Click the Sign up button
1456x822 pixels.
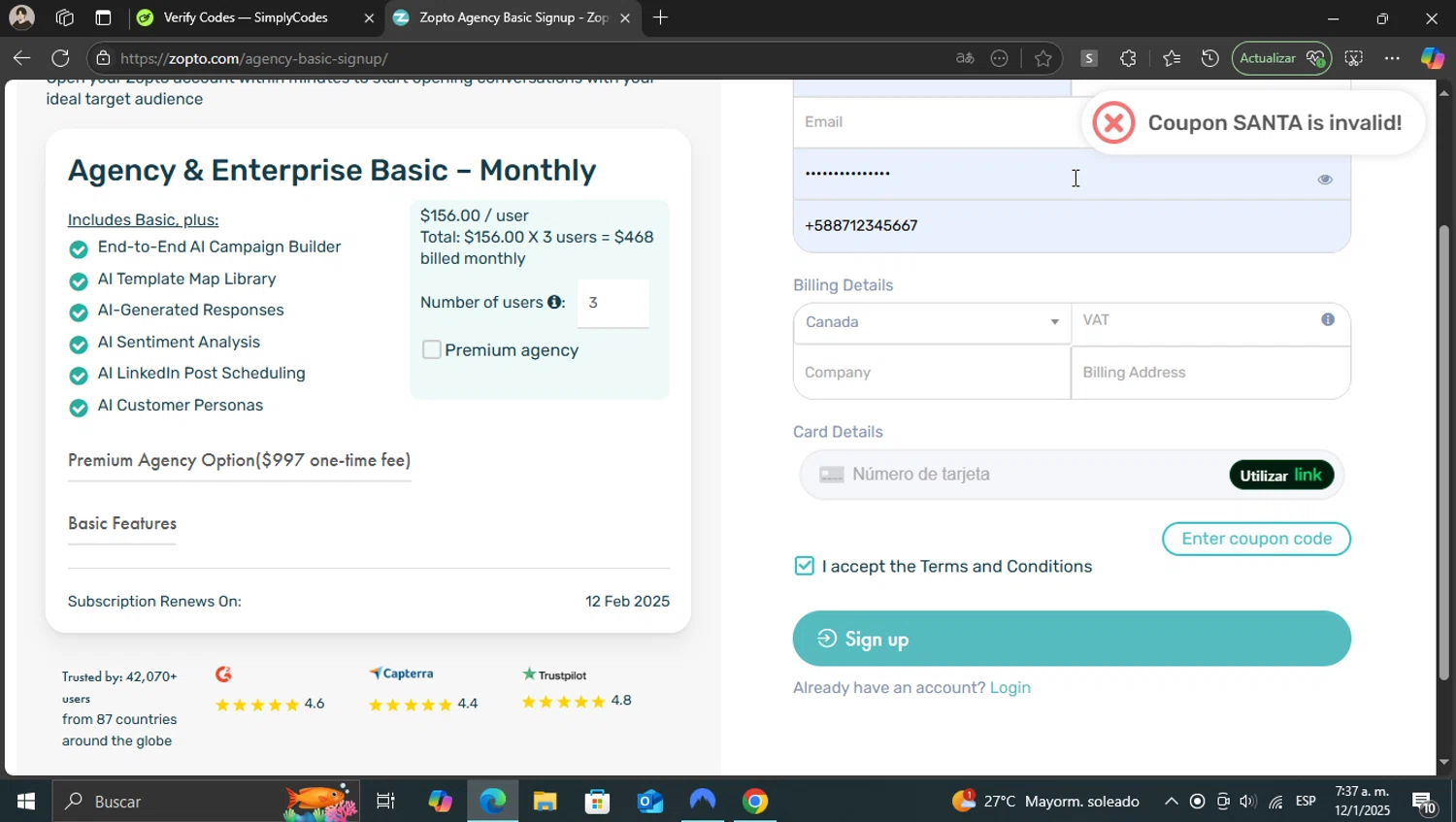1072,639
